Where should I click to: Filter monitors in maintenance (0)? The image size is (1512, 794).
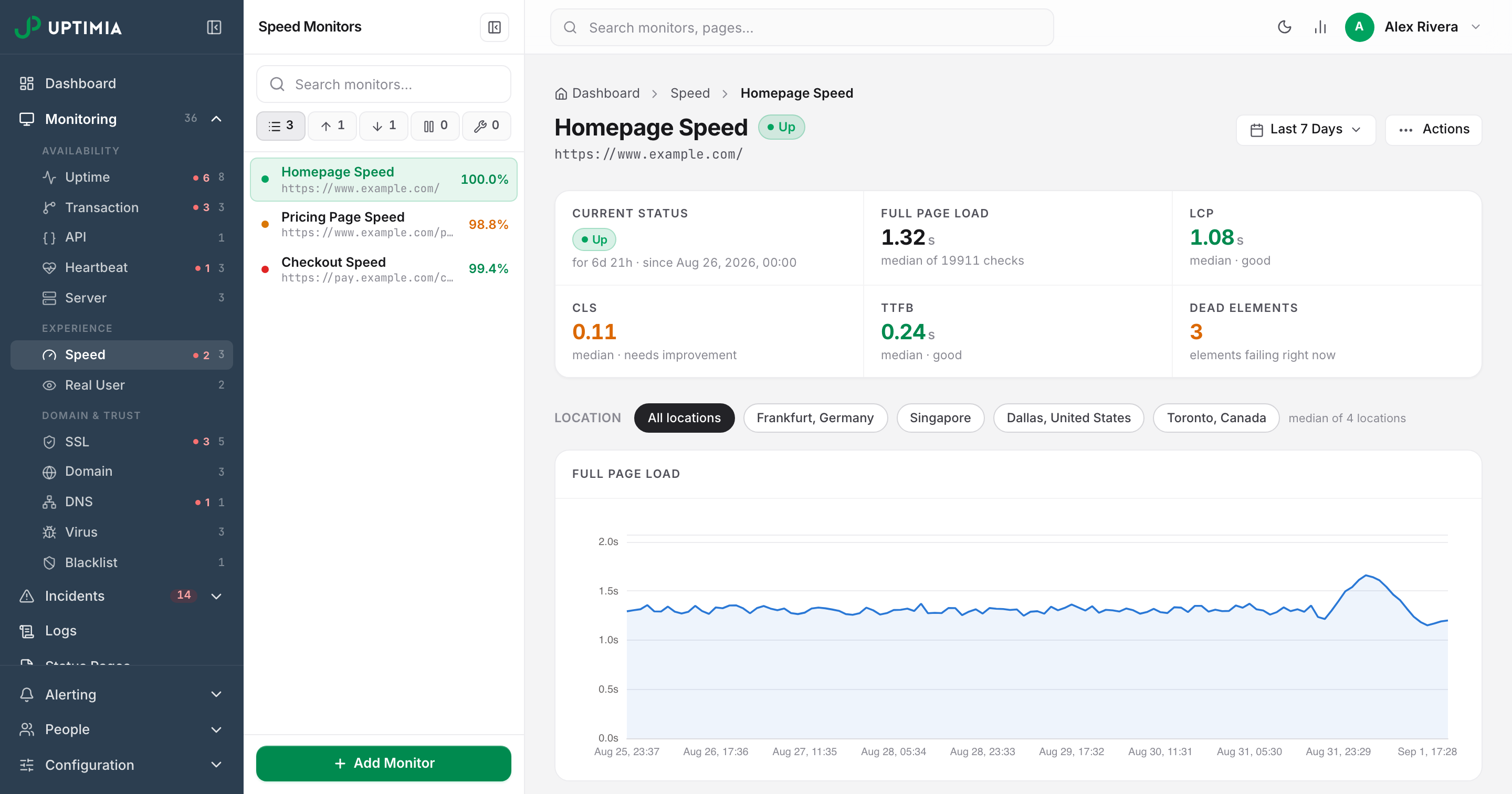pos(487,126)
